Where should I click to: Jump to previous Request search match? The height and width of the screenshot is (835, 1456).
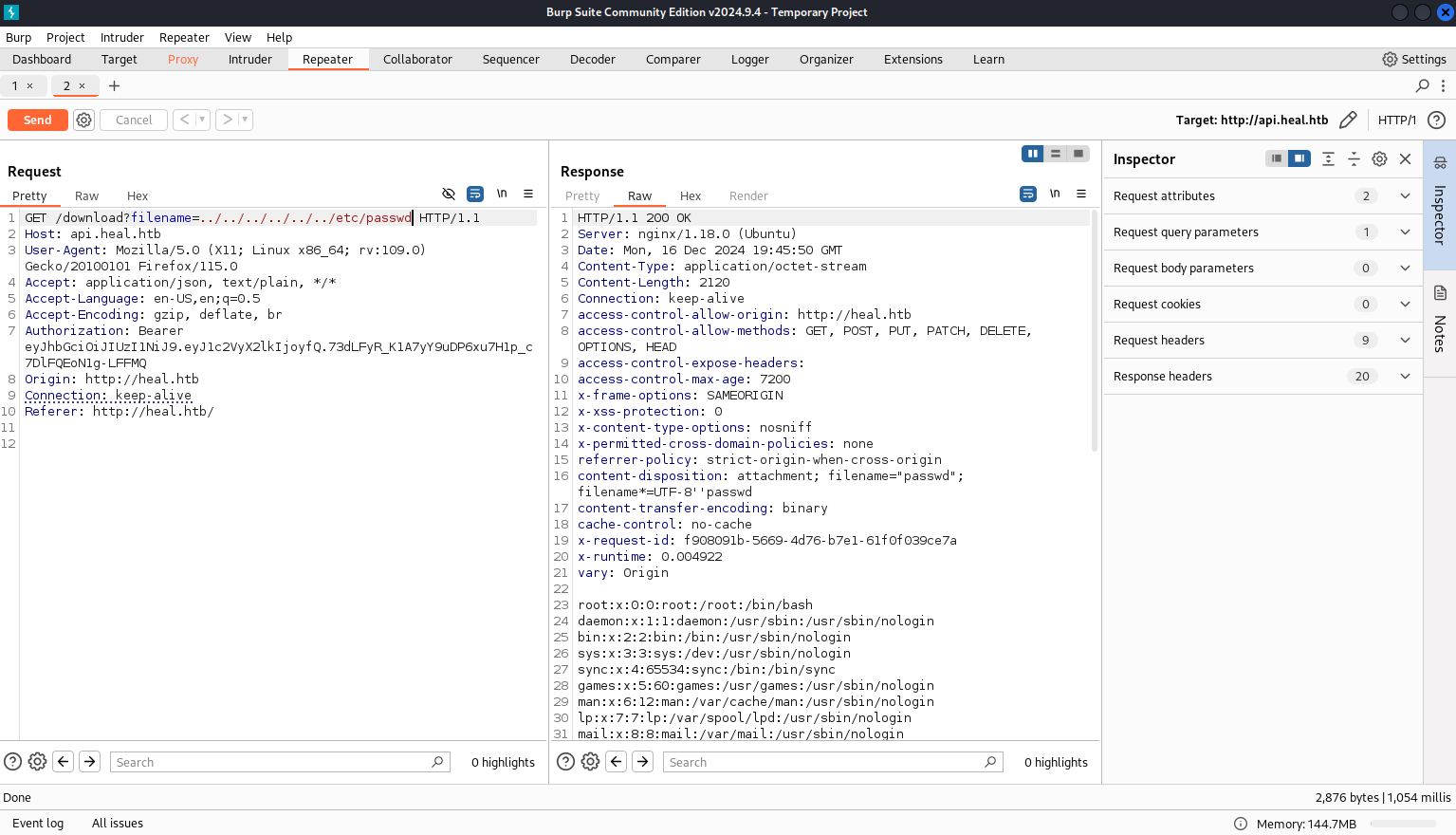pyautogui.click(x=64, y=761)
